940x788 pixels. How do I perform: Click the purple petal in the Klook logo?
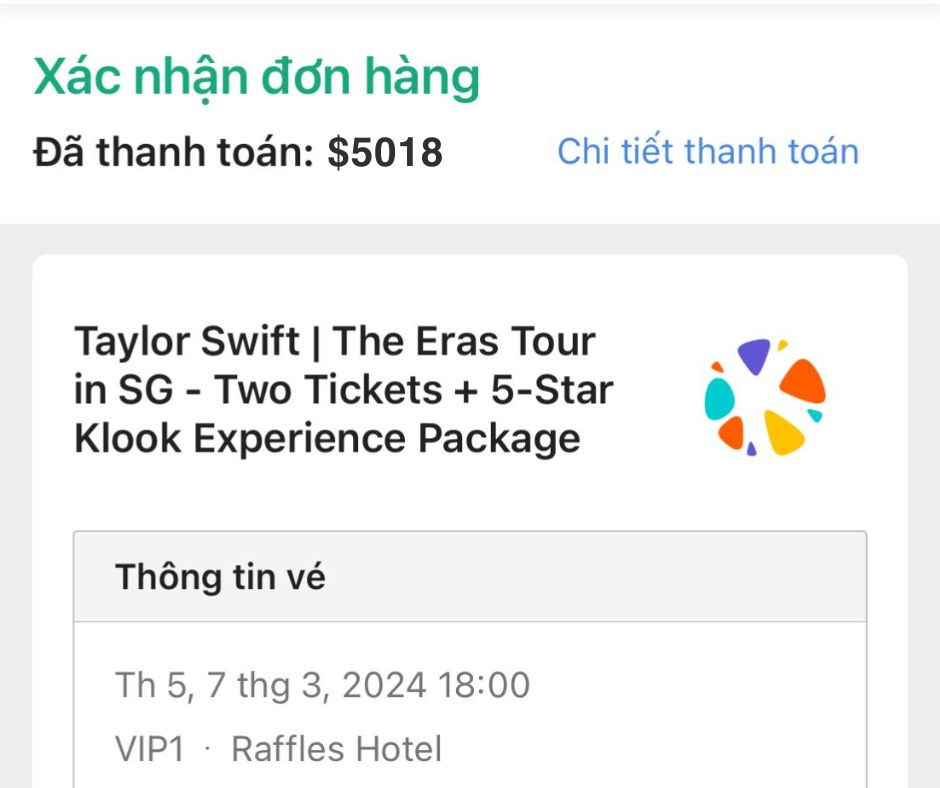[754, 357]
